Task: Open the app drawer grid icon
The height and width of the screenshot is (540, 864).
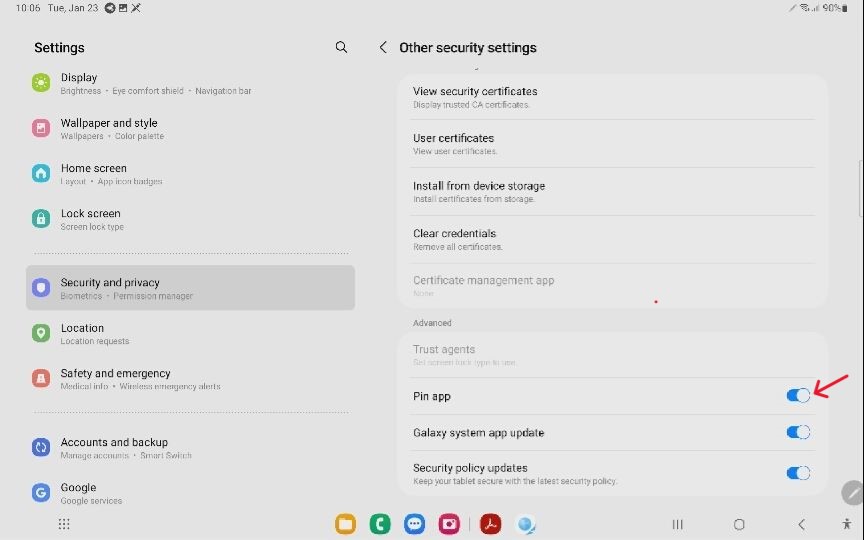Action: 64,524
